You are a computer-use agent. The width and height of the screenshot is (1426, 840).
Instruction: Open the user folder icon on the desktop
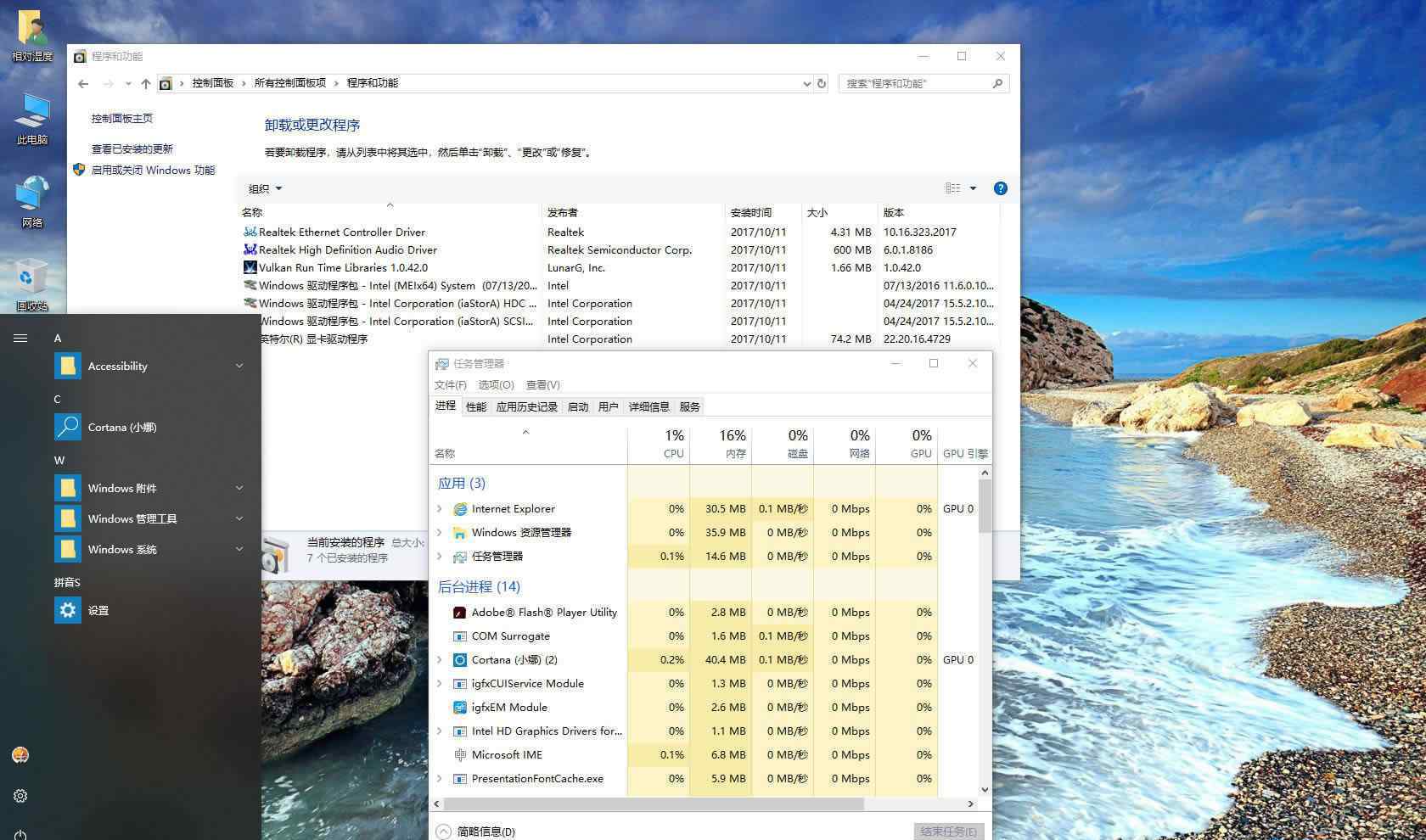click(x=32, y=36)
